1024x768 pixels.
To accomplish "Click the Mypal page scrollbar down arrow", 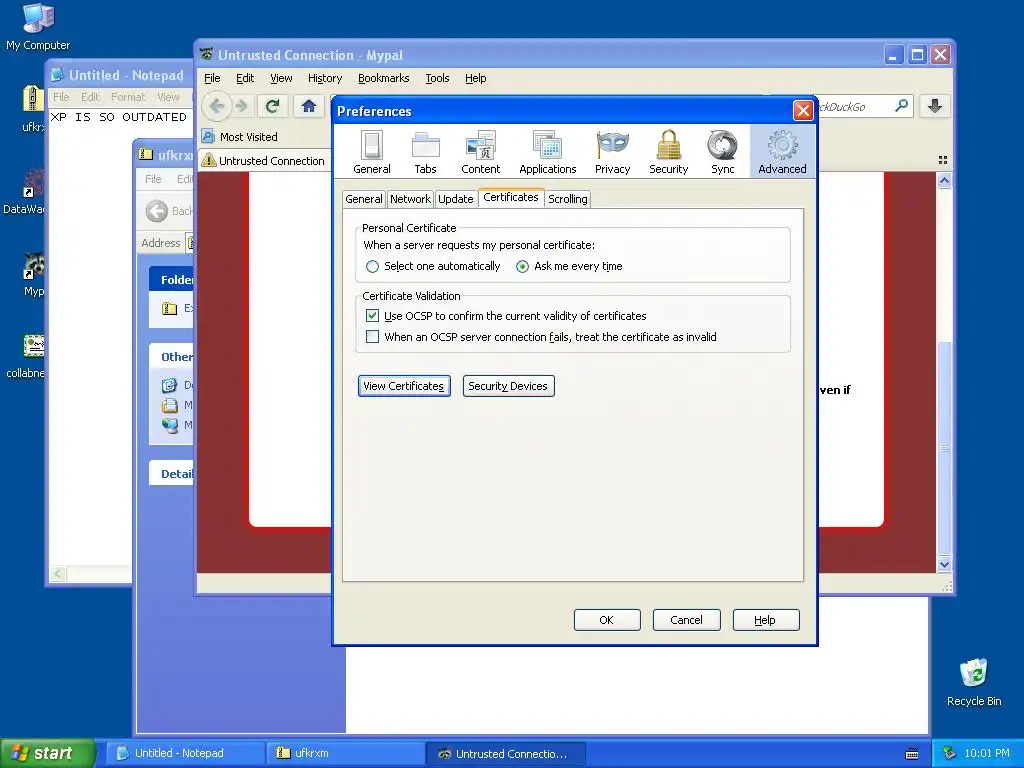I will [944, 564].
